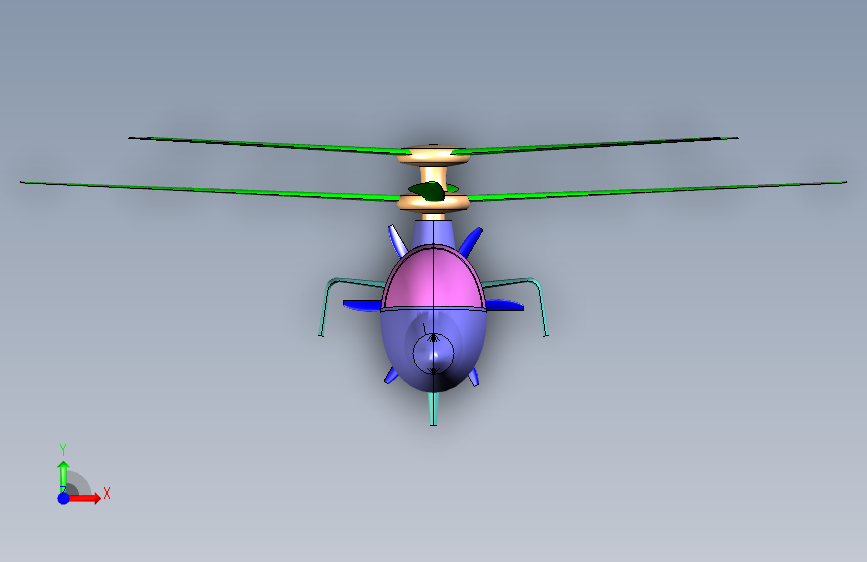Click the red X axis arrow on triad
Image resolution: width=867 pixels, height=562 pixels.
83,498
